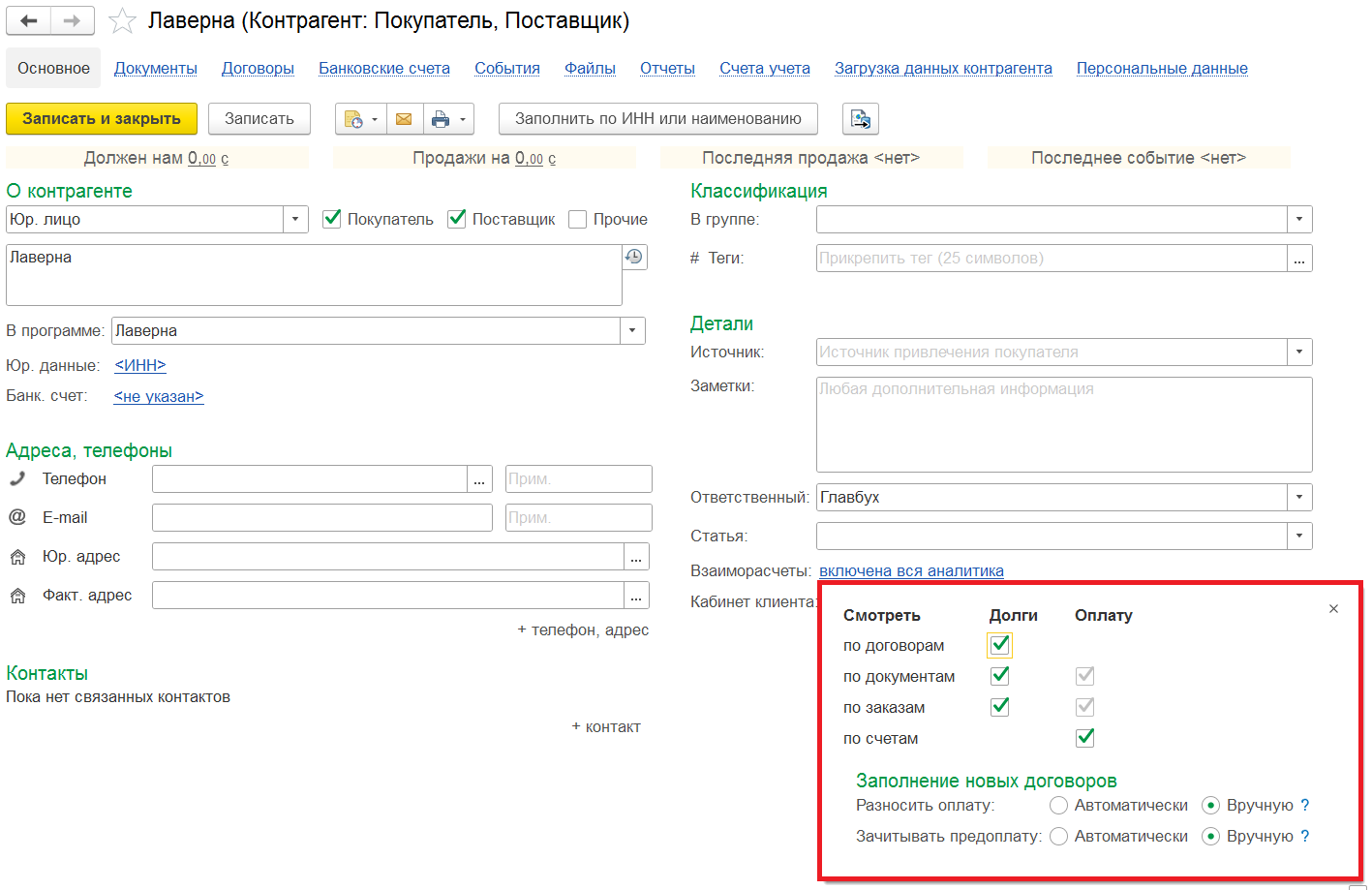This screenshot has height=890, width=1372.
Task: Expand the В программе name dropdown
Action: pos(632,331)
